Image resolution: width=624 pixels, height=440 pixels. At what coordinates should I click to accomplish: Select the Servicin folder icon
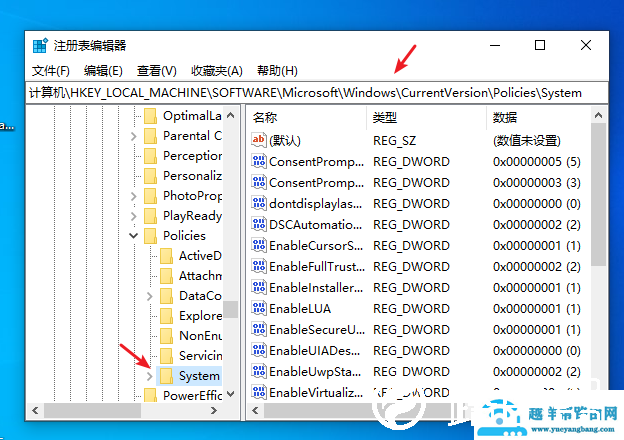(x=166, y=356)
